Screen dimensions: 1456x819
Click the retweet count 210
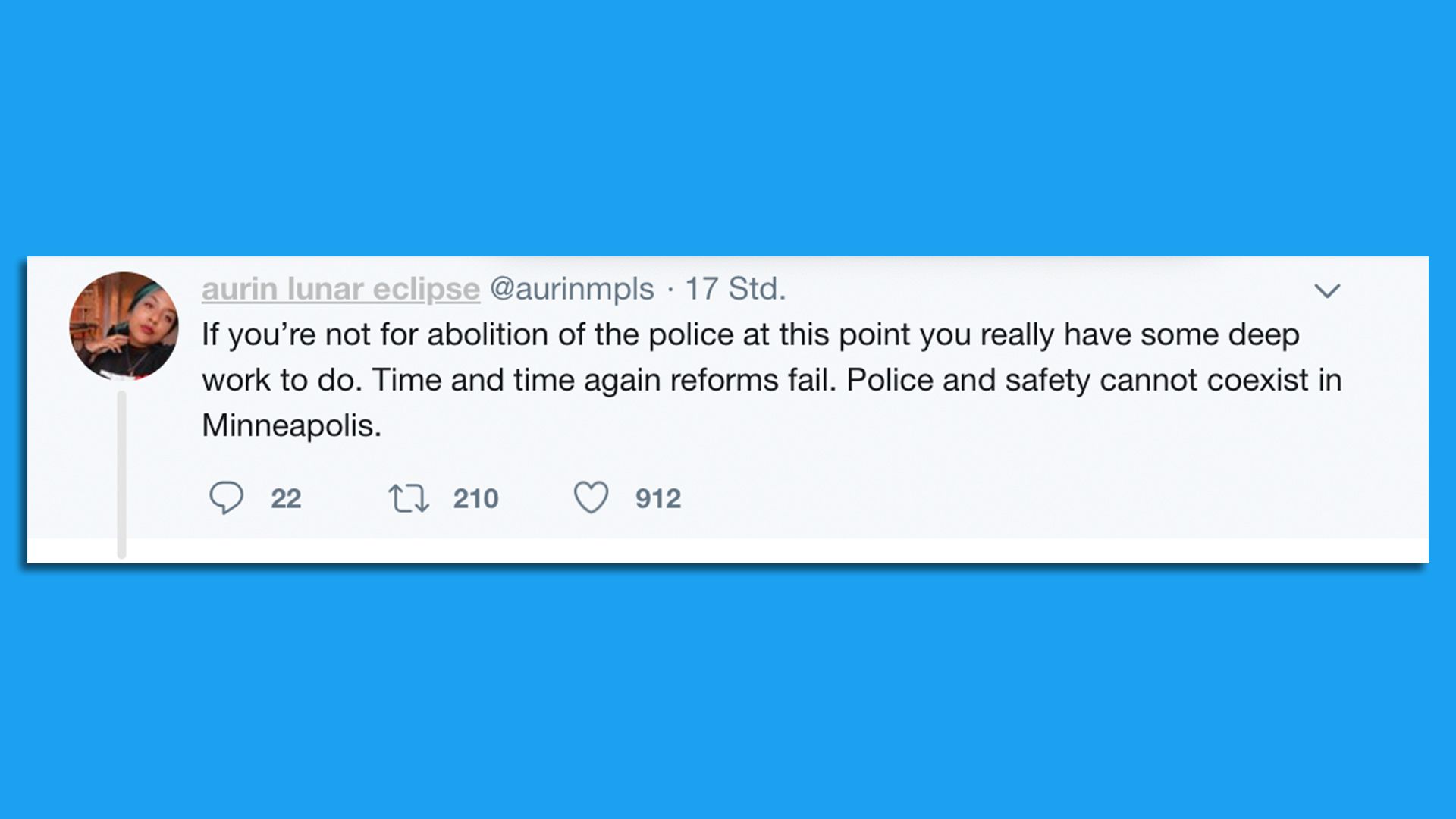(475, 499)
